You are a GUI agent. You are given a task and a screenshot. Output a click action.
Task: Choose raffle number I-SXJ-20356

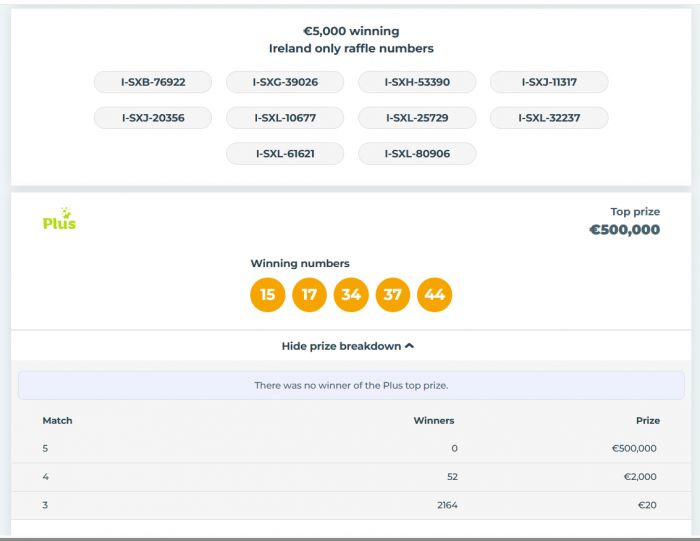point(153,118)
